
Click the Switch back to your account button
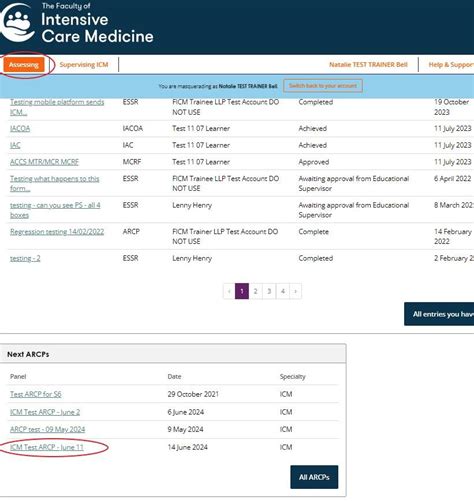point(323,86)
